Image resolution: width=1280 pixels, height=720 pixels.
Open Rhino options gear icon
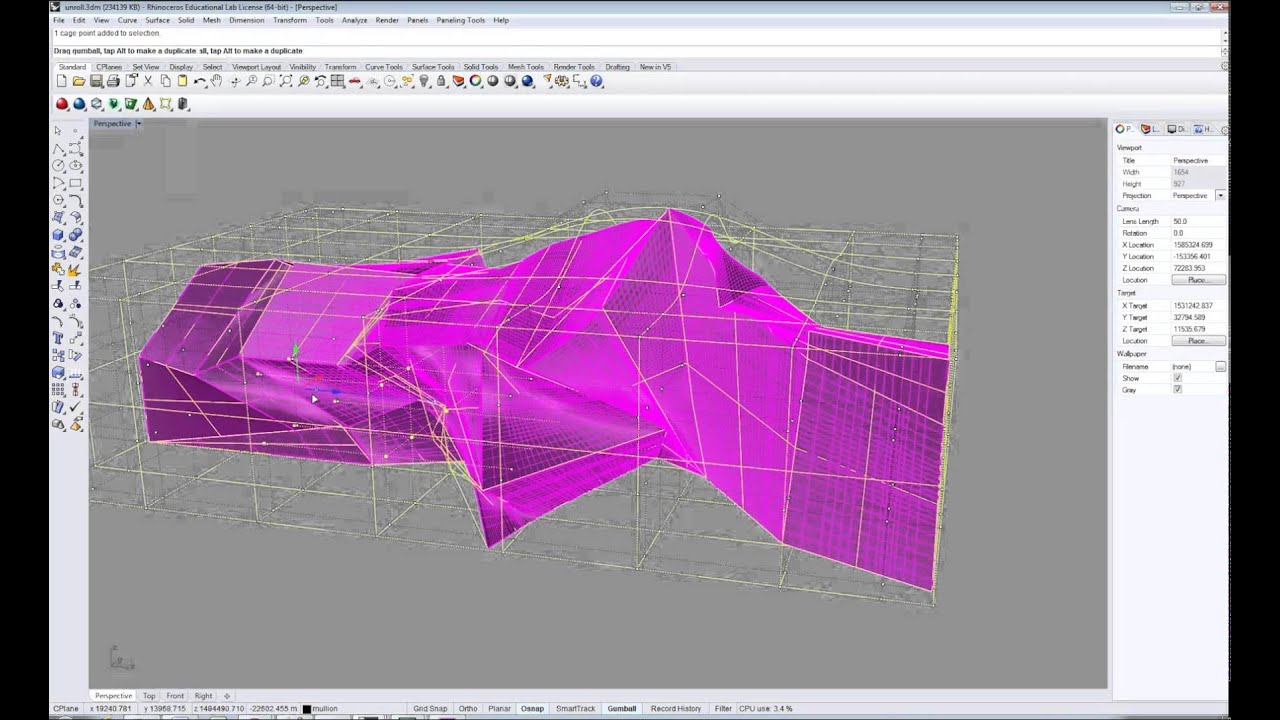[562, 81]
